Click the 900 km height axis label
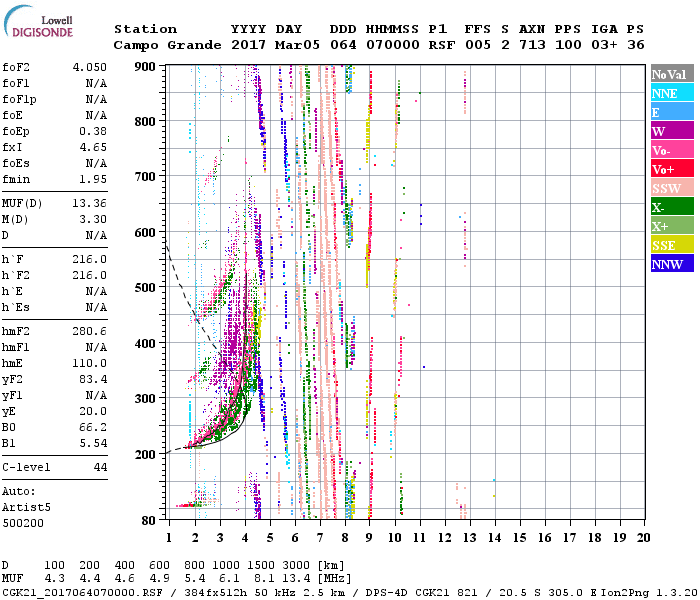Screen dimensions: 700x600 145,67
